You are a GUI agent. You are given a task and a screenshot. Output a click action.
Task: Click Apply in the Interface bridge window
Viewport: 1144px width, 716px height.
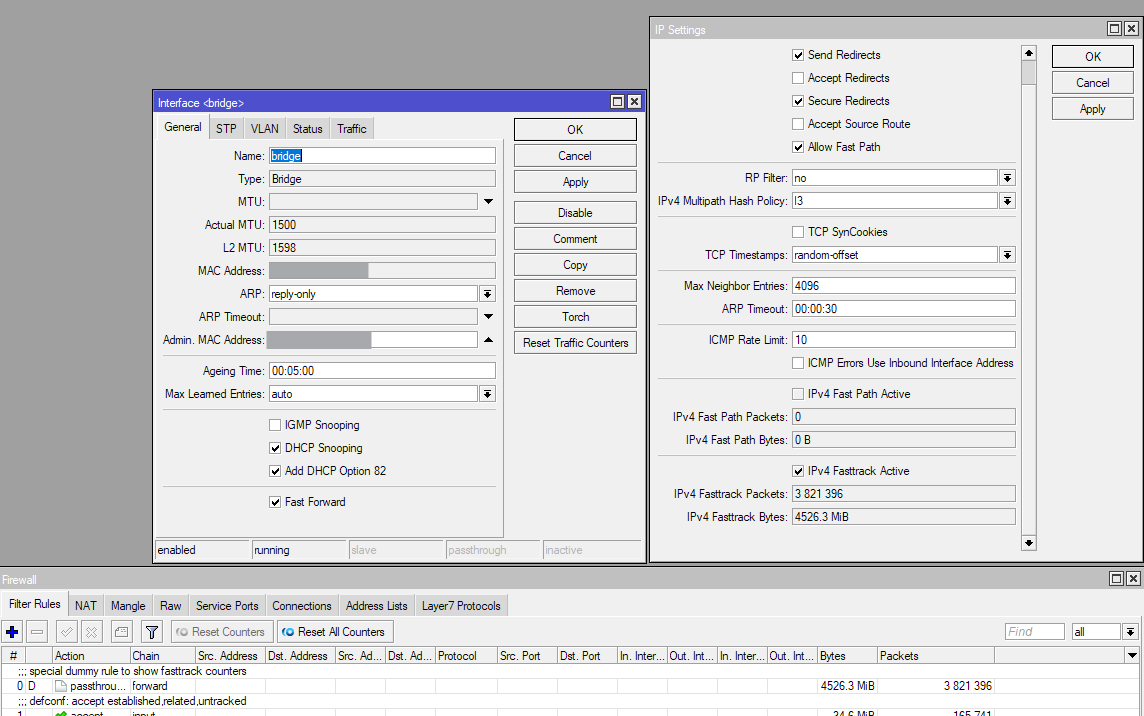(x=575, y=182)
